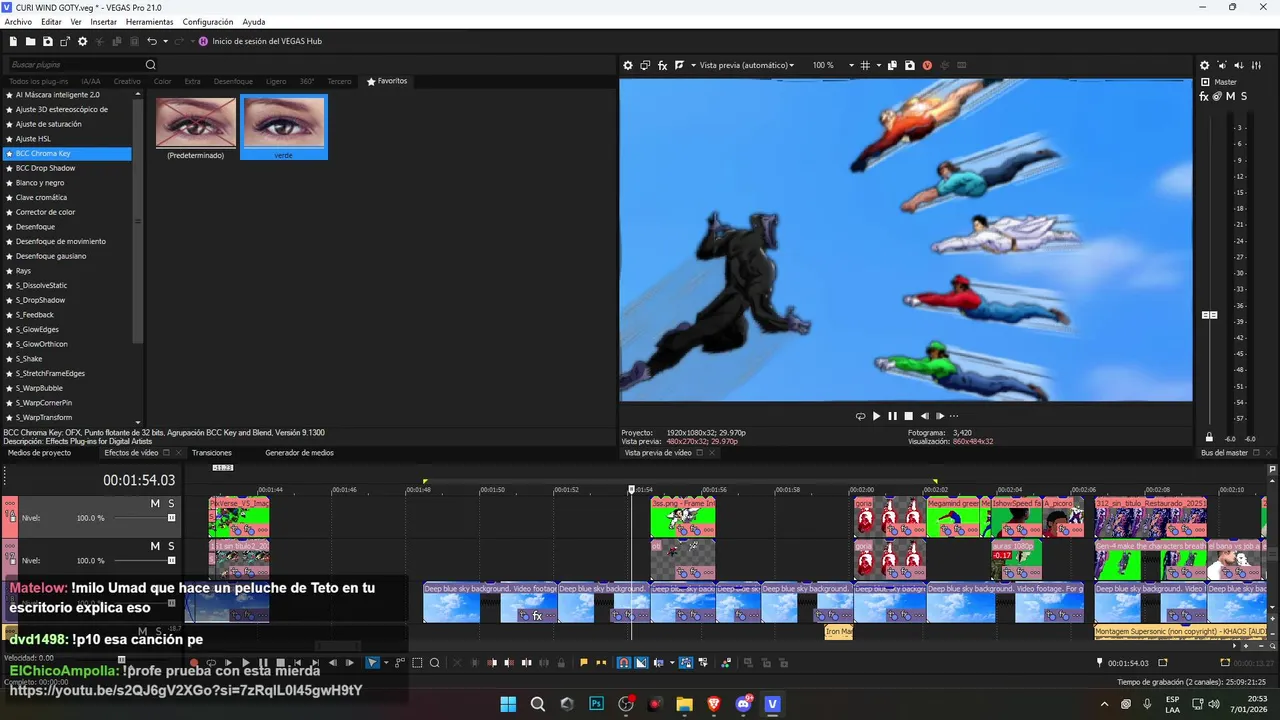This screenshot has width=1280, height=720.
Task: Open a project with the folder icon
Action: [x=31, y=41]
